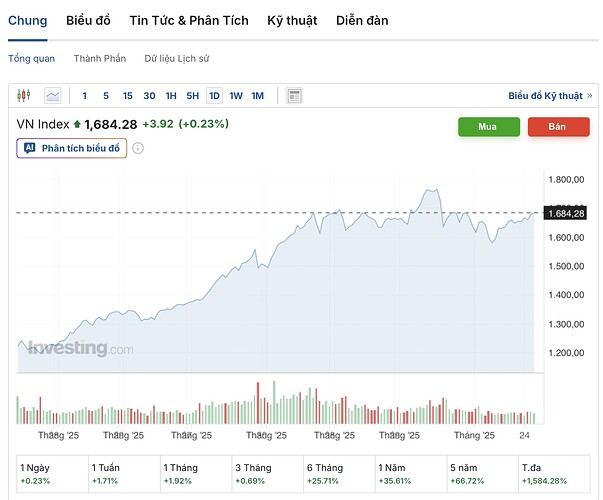Select the 1D chart interval
Image resolution: width=603 pixels, height=500 pixels.
point(214,96)
